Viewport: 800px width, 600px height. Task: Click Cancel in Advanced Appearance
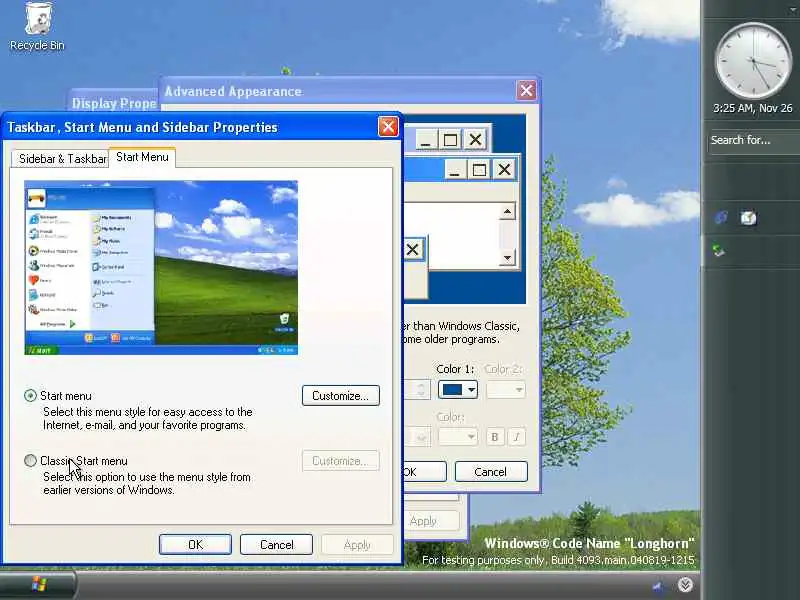pyautogui.click(x=491, y=472)
